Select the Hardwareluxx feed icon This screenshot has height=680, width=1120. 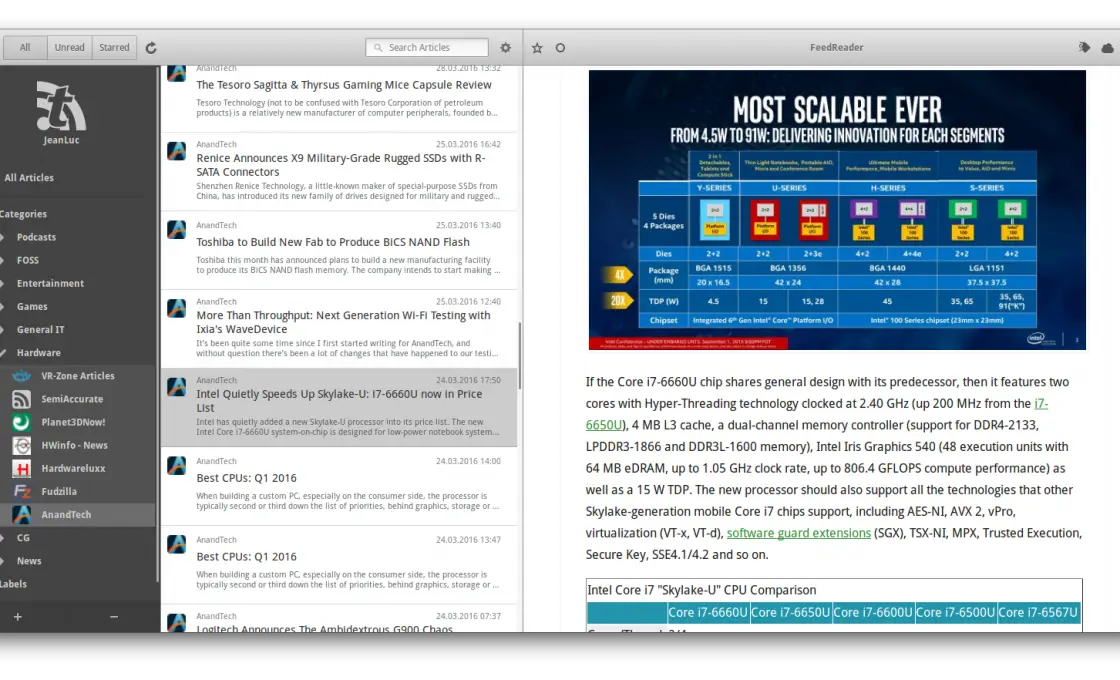(x=21, y=469)
